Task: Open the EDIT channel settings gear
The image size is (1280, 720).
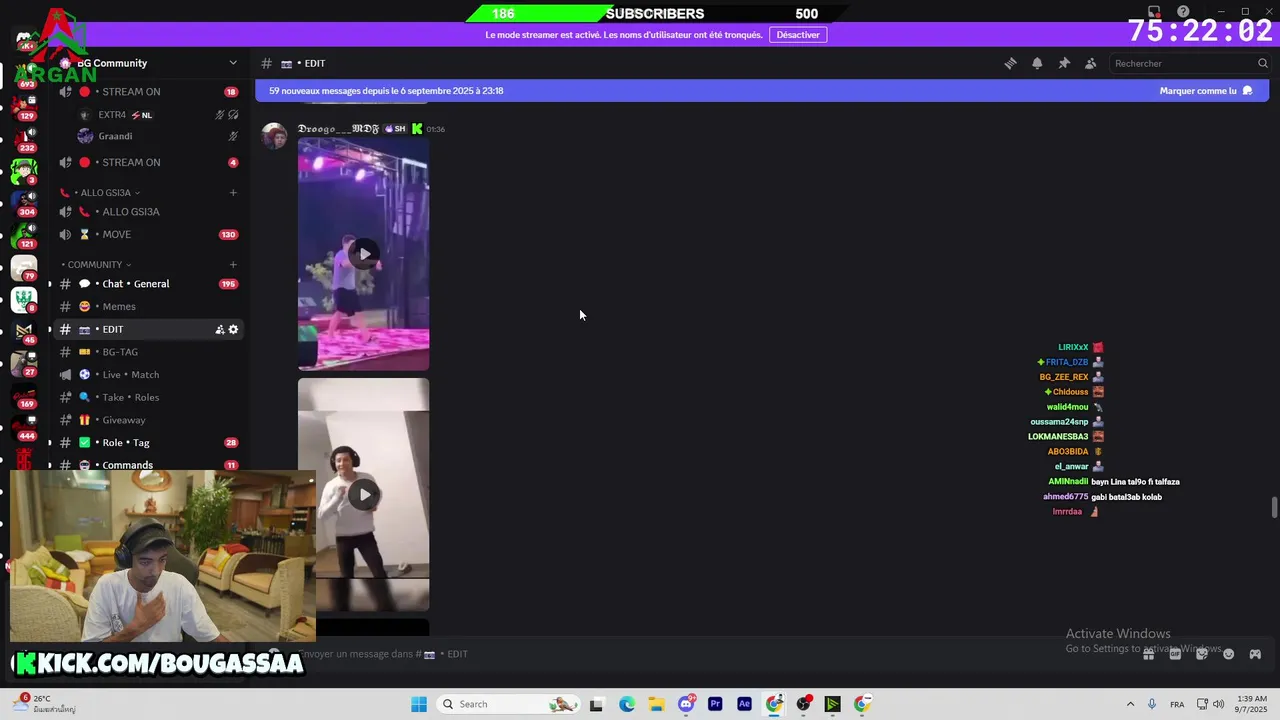Action: 234,329
